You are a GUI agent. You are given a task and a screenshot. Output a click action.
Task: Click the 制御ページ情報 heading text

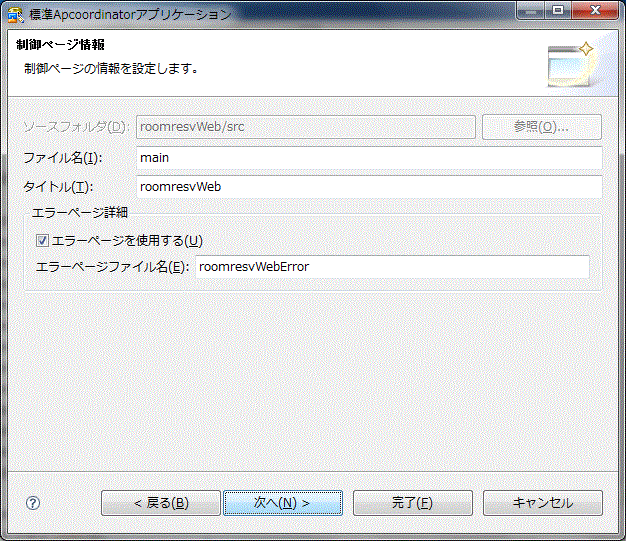(60, 44)
